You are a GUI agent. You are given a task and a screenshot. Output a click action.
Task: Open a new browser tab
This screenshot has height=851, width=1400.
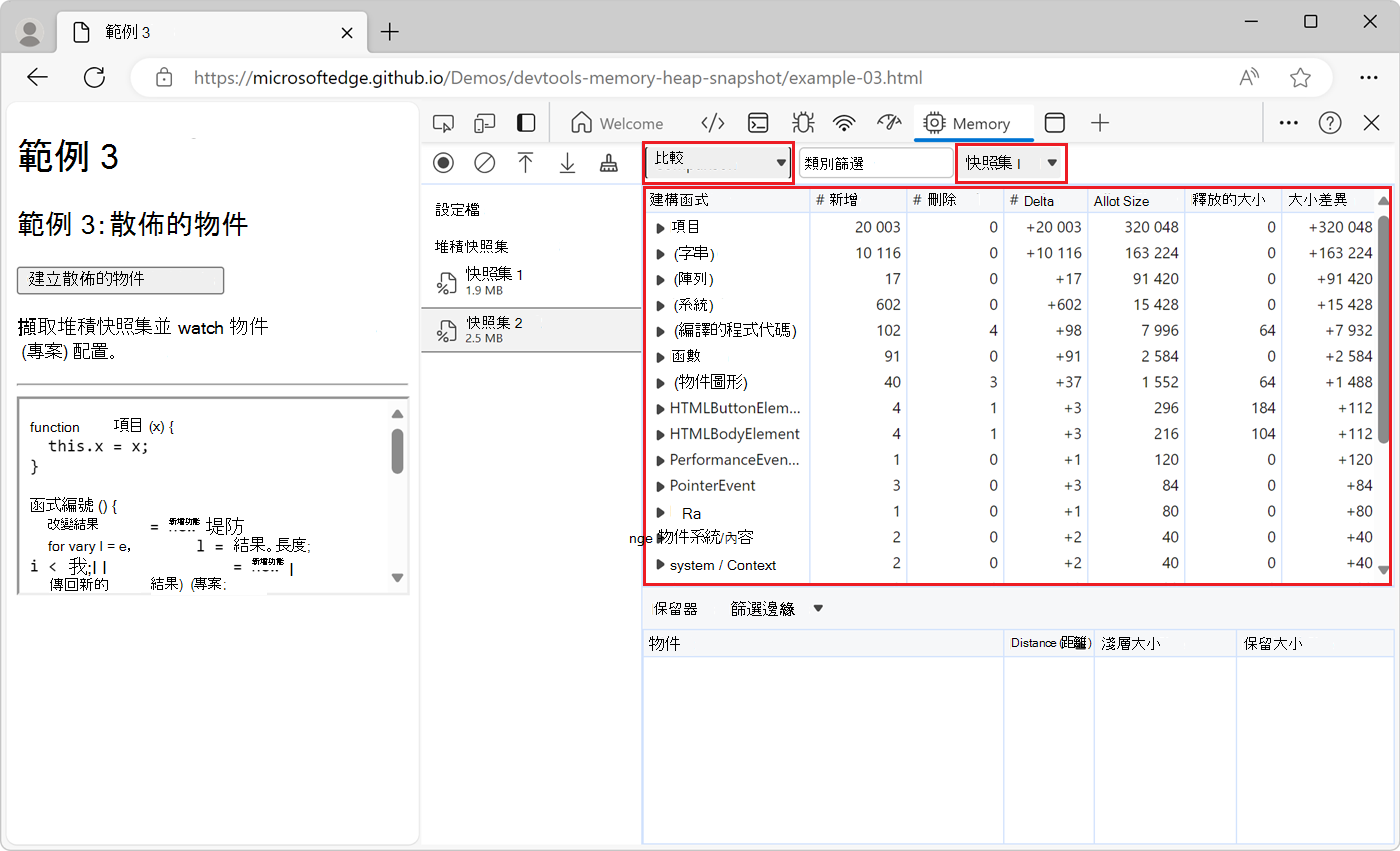point(390,32)
